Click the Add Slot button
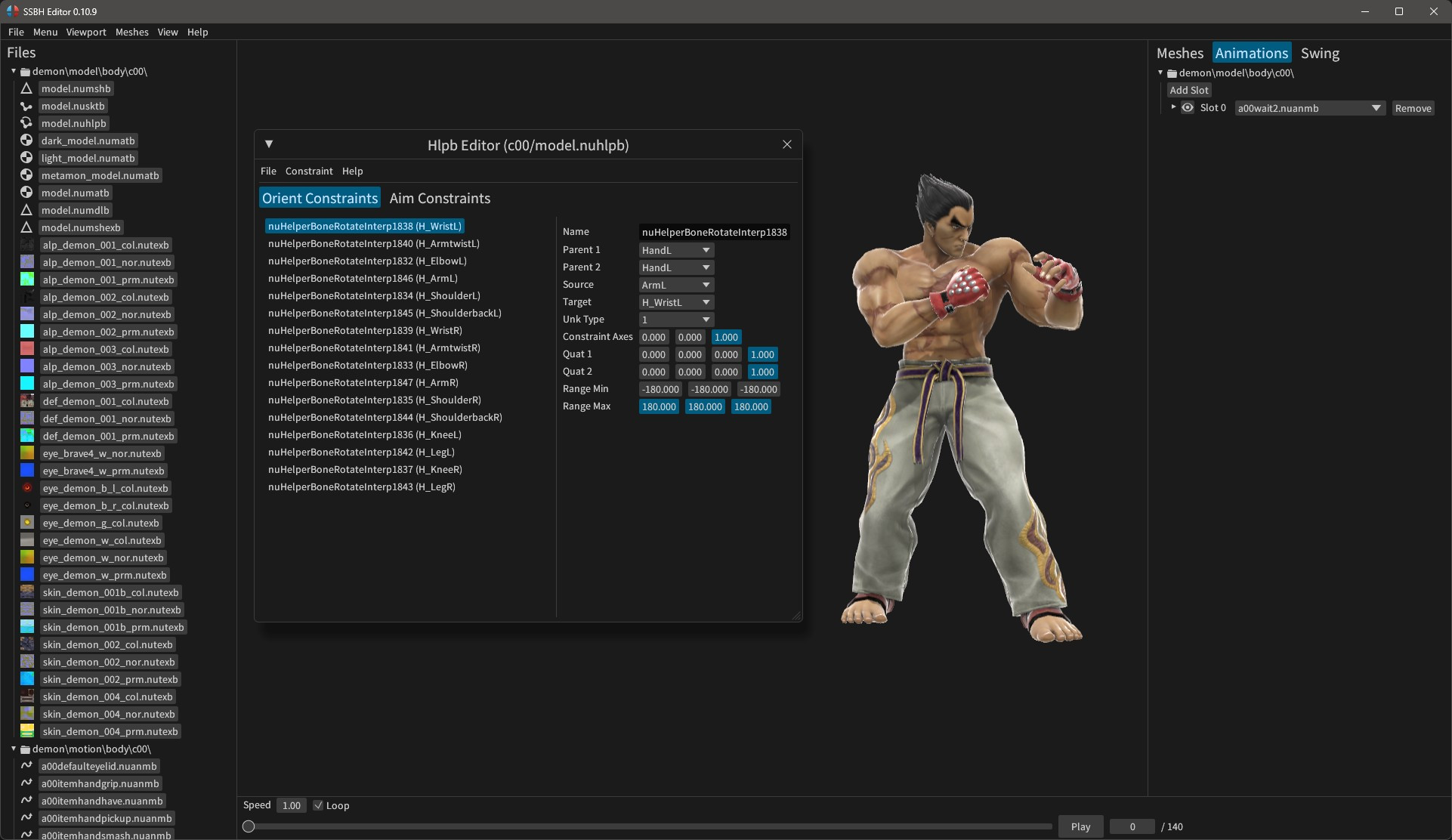This screenshot has height=840, width=1452. [x=1189, y=89]
